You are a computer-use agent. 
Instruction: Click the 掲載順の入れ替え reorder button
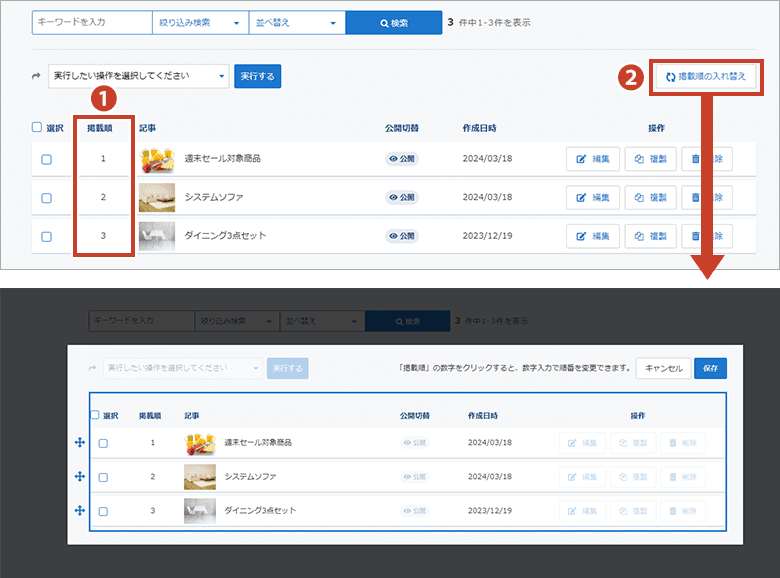click(704, 76)
